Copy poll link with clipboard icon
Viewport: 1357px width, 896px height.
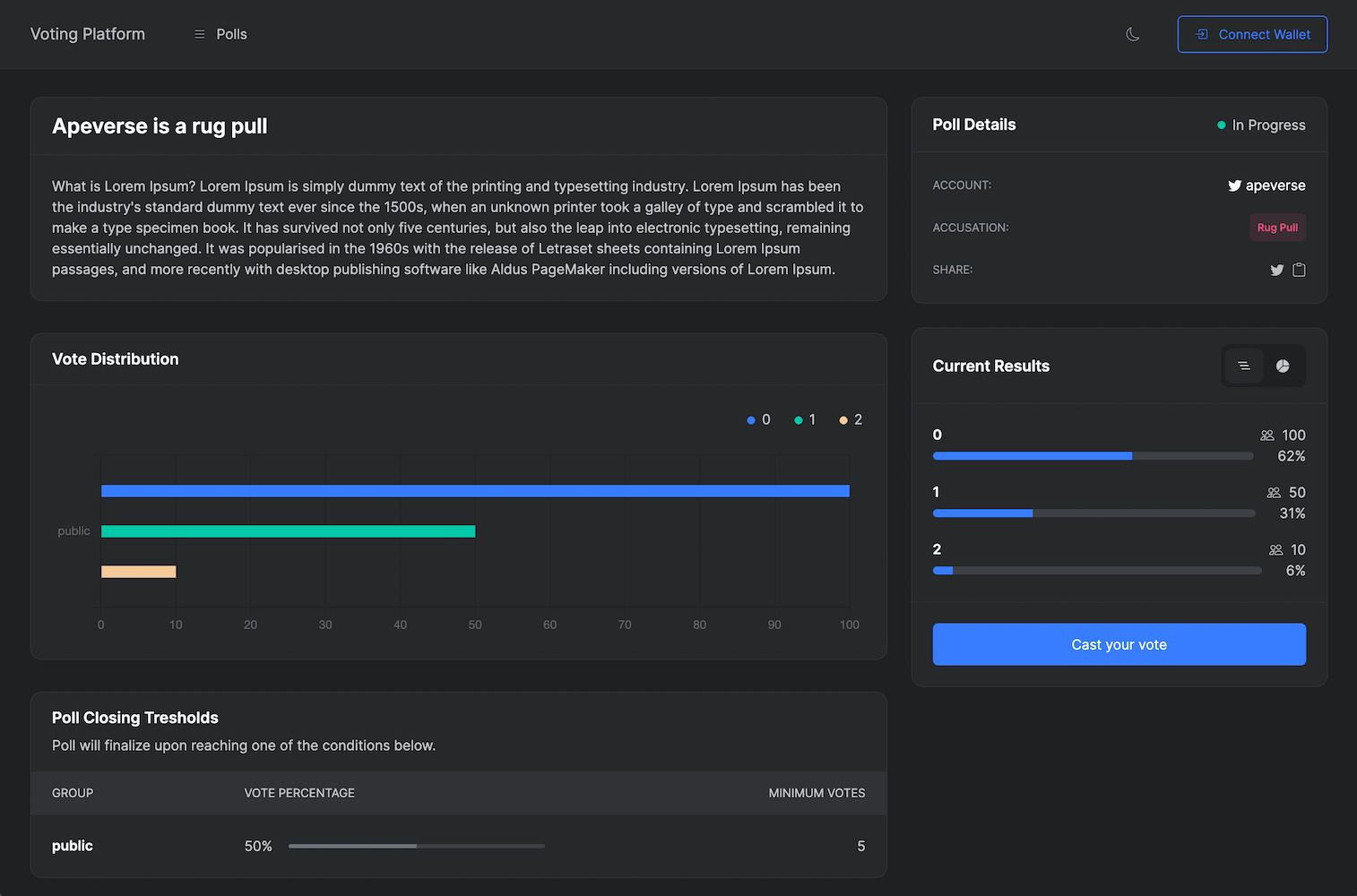(1299, 270)
